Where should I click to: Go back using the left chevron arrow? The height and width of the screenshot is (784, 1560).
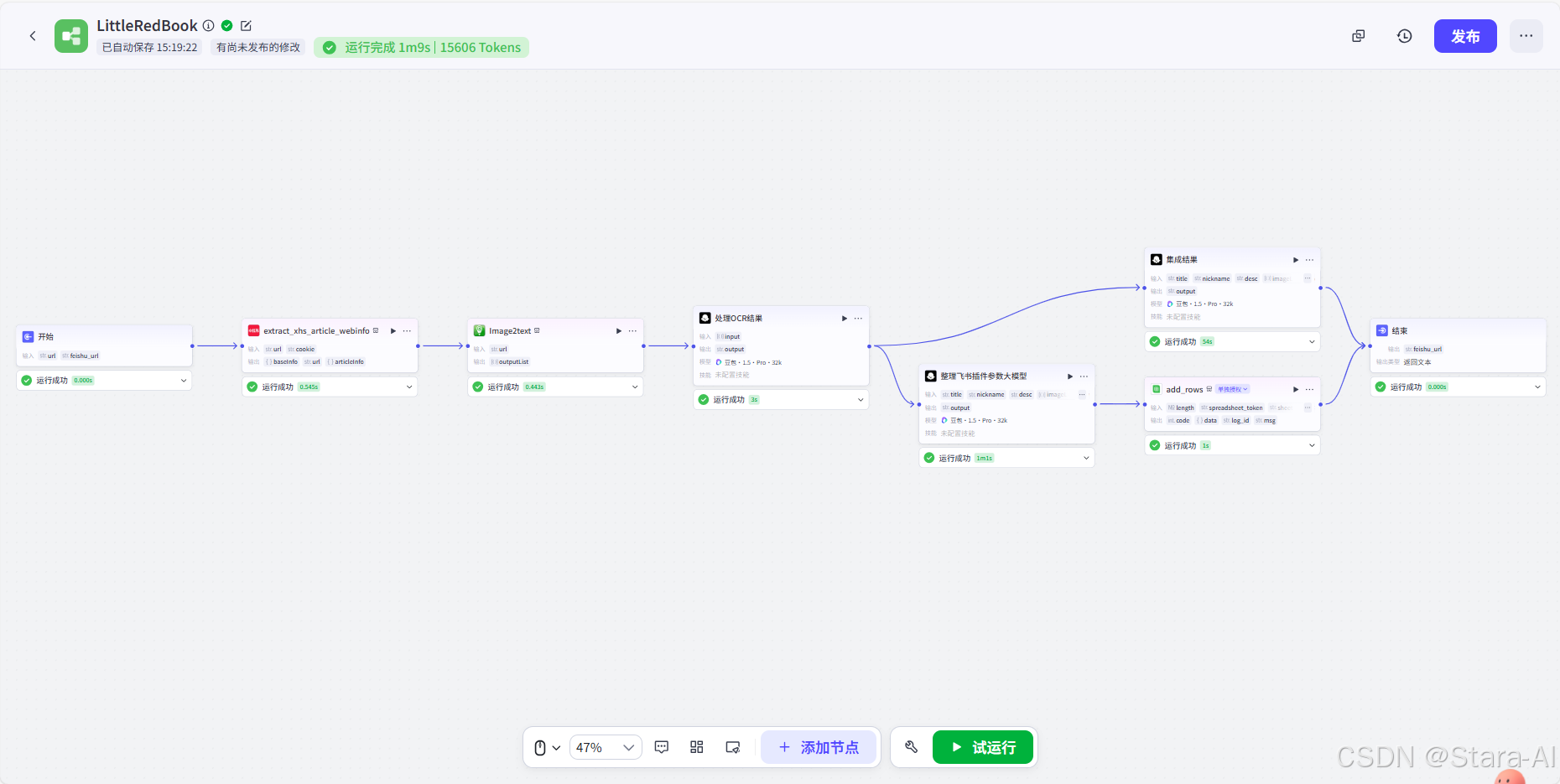pos(33,36)
